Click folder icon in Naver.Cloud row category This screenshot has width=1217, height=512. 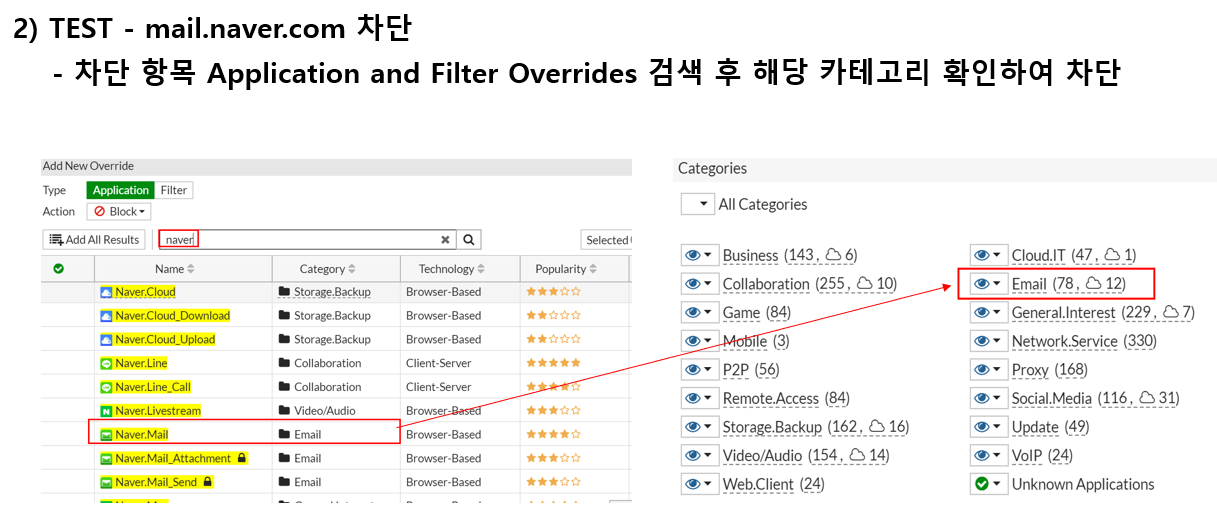pos(284,292)
